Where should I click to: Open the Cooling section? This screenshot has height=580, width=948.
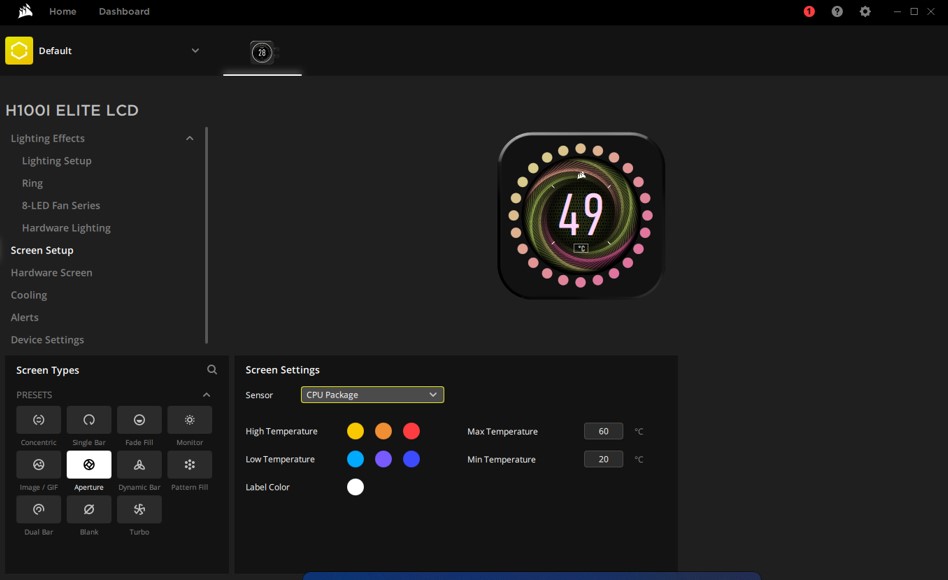28,295
